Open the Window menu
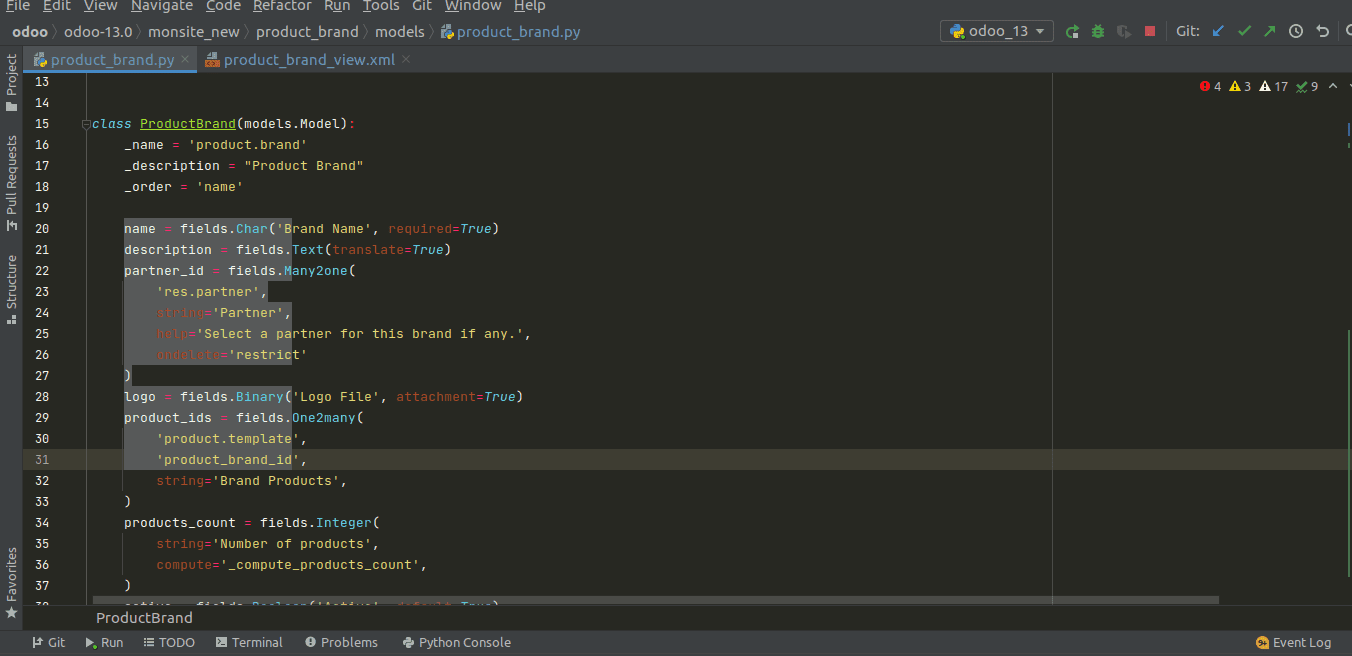The height and width of the screenshot is (656, 1352). [x=473, y=6]
